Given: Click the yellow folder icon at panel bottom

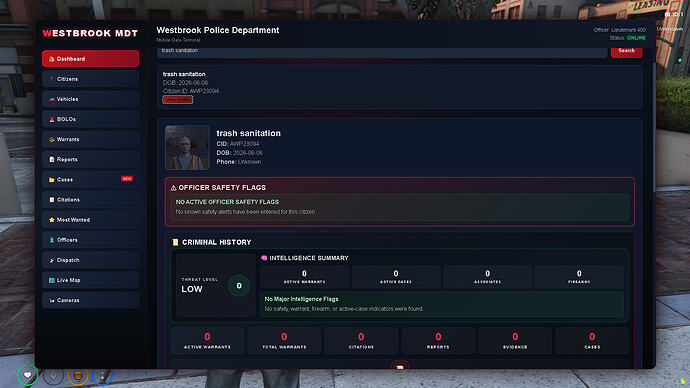Looking at the screenshot, I should coord(400,366).
